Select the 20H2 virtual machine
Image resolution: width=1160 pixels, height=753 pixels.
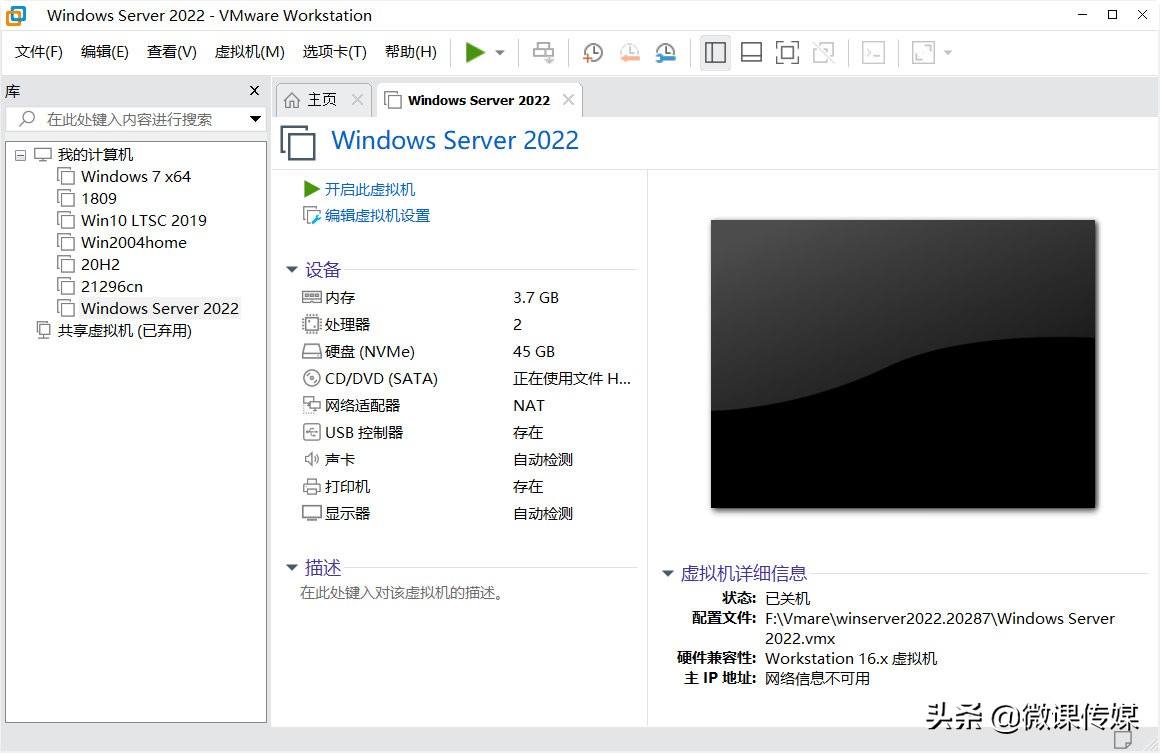pos(100,264)
